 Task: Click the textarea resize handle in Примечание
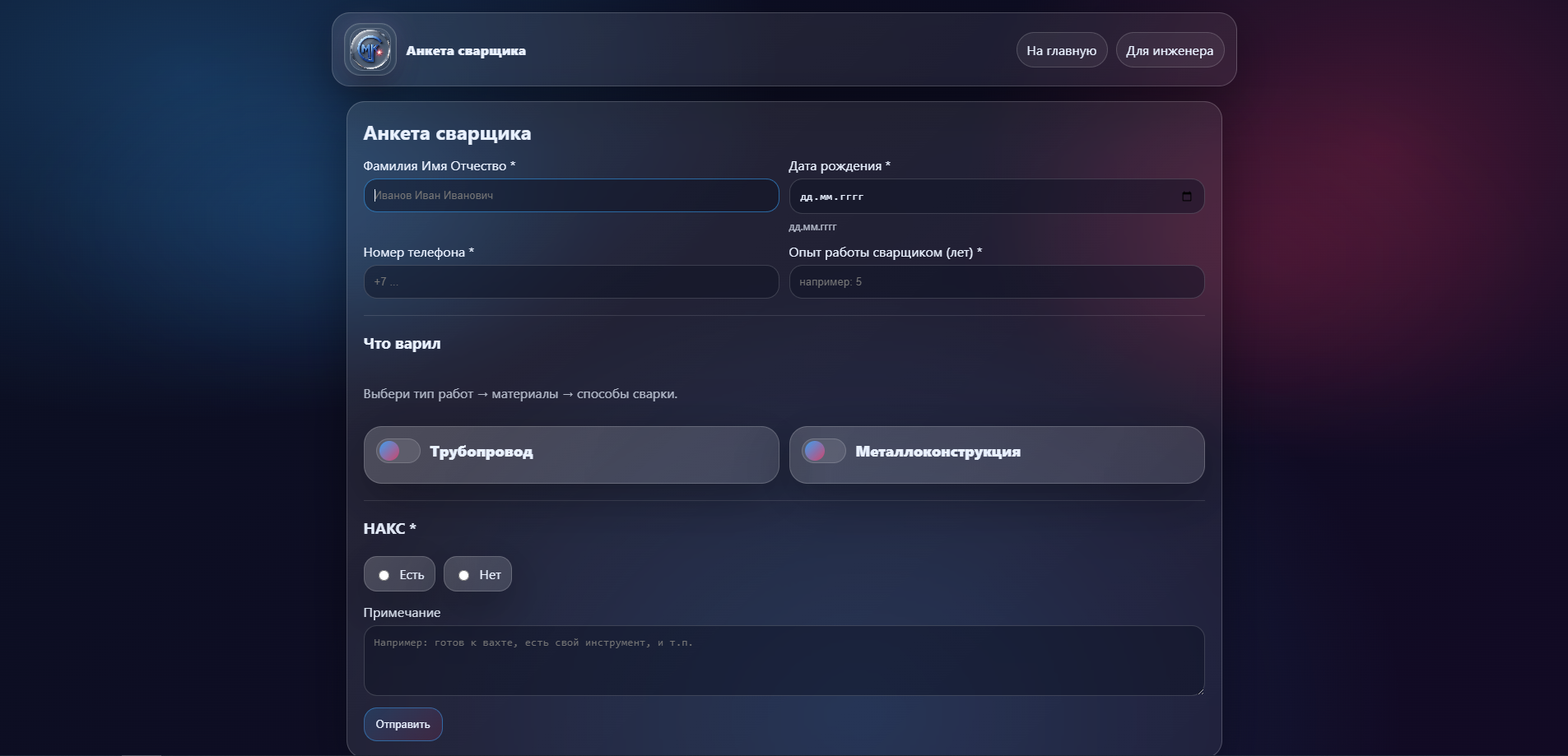tap(1199, 690)
